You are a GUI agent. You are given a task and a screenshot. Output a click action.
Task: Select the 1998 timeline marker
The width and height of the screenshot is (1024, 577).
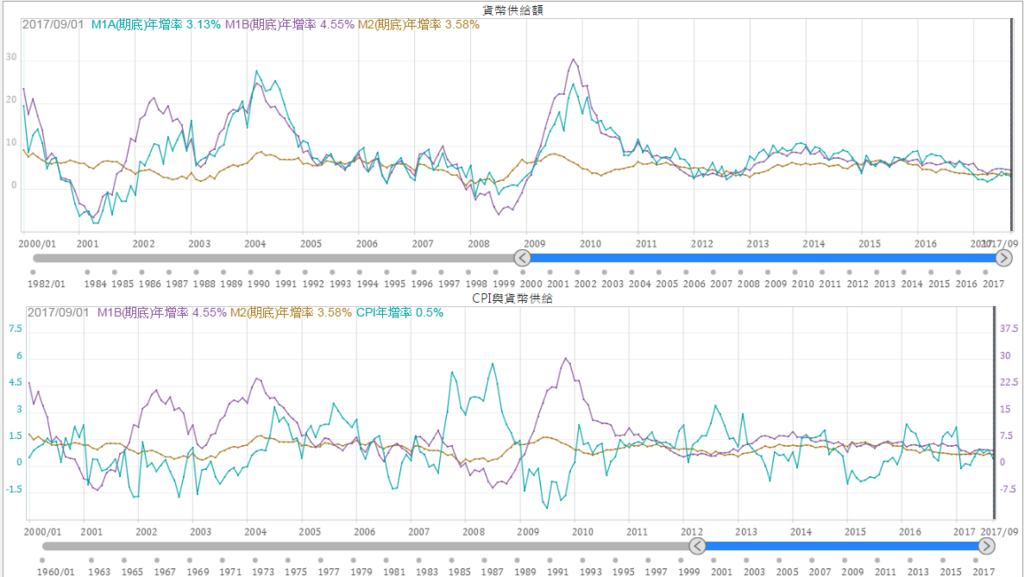point(468,272)
